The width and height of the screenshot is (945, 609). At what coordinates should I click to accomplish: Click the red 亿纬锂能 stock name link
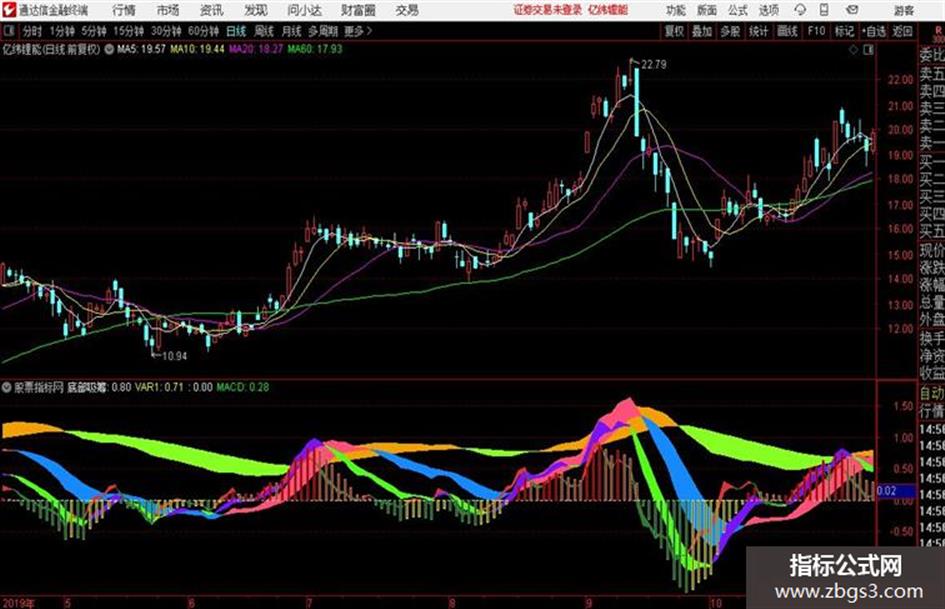point(608,10)
